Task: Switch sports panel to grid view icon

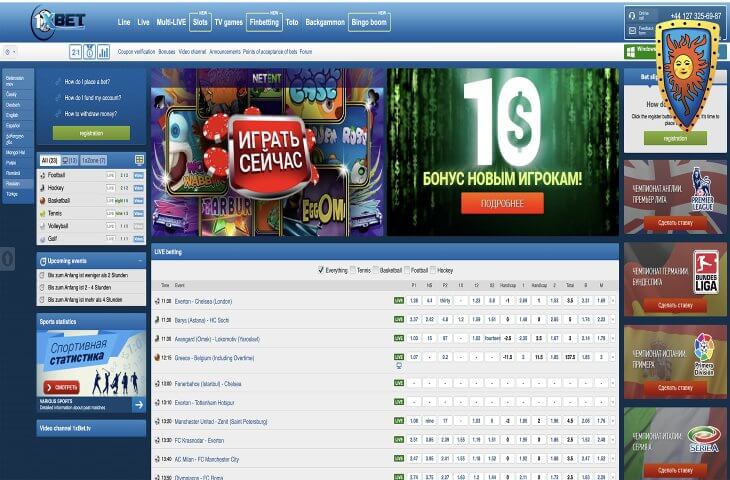Action: (x=139, y=160)
